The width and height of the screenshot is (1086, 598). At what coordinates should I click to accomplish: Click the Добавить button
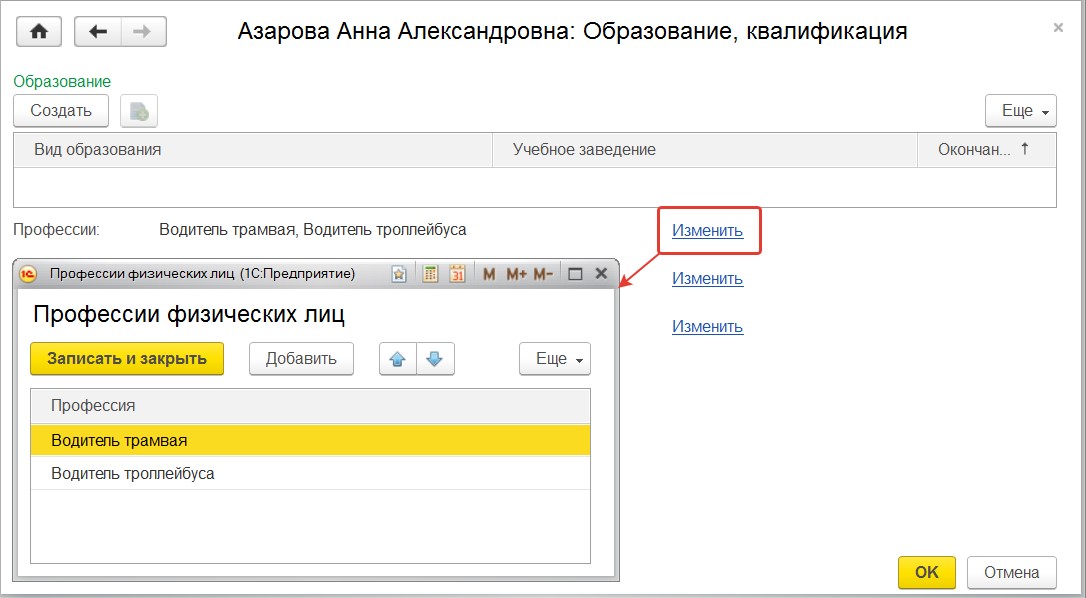pos(301,359)
